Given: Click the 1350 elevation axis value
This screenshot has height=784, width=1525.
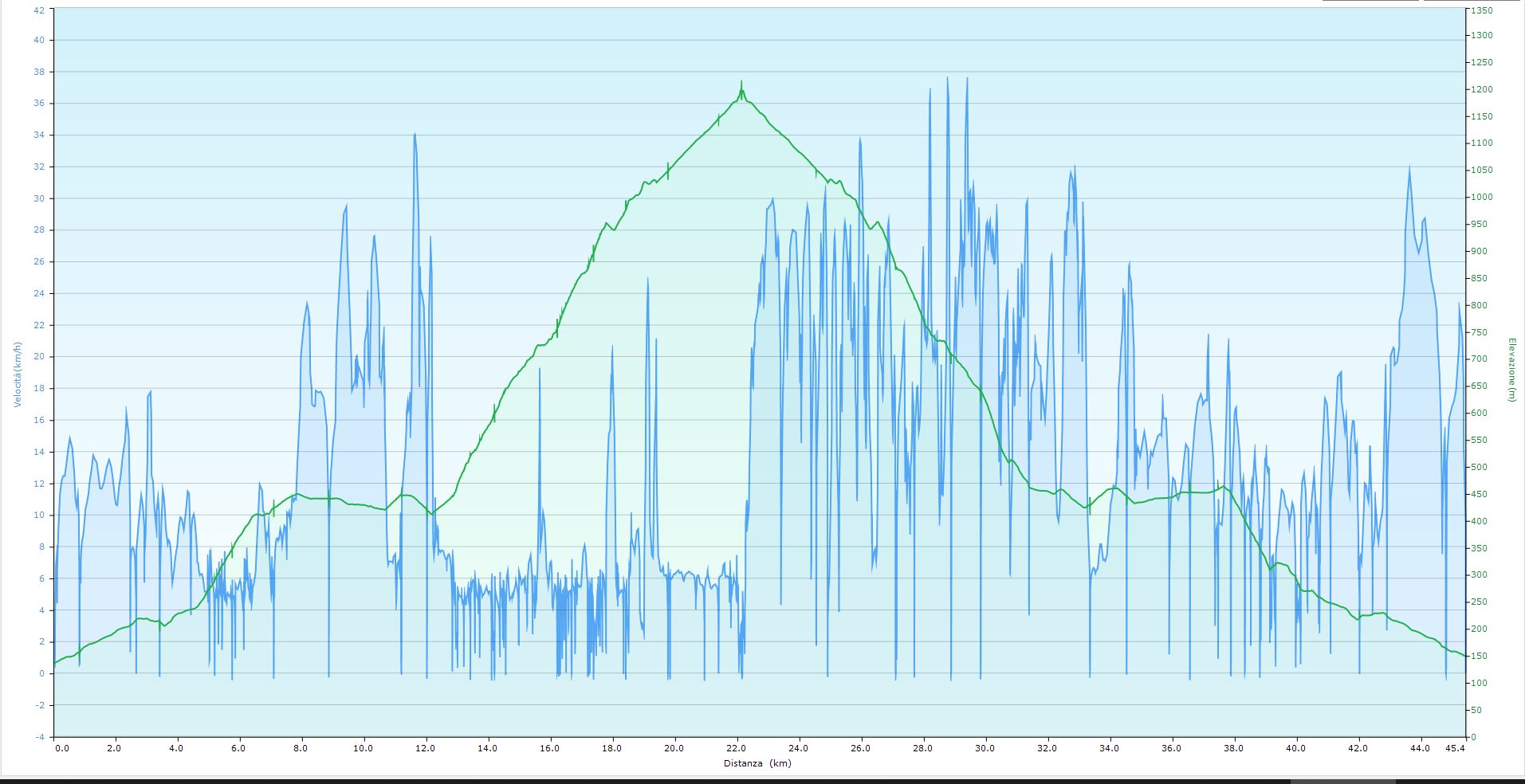Looking at the screenshot, I should coord(1482,11).
